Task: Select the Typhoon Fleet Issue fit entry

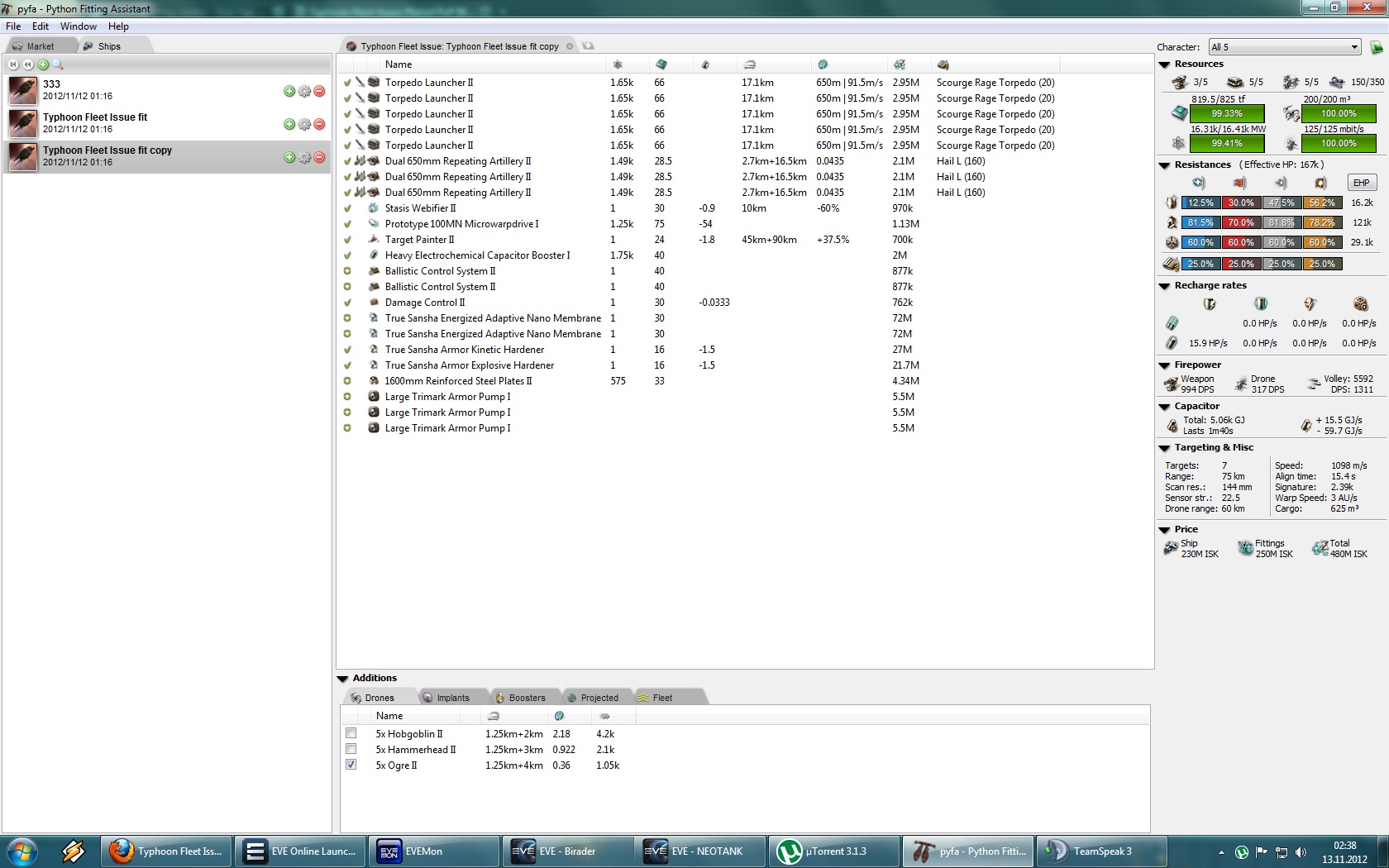Action: 166,124
